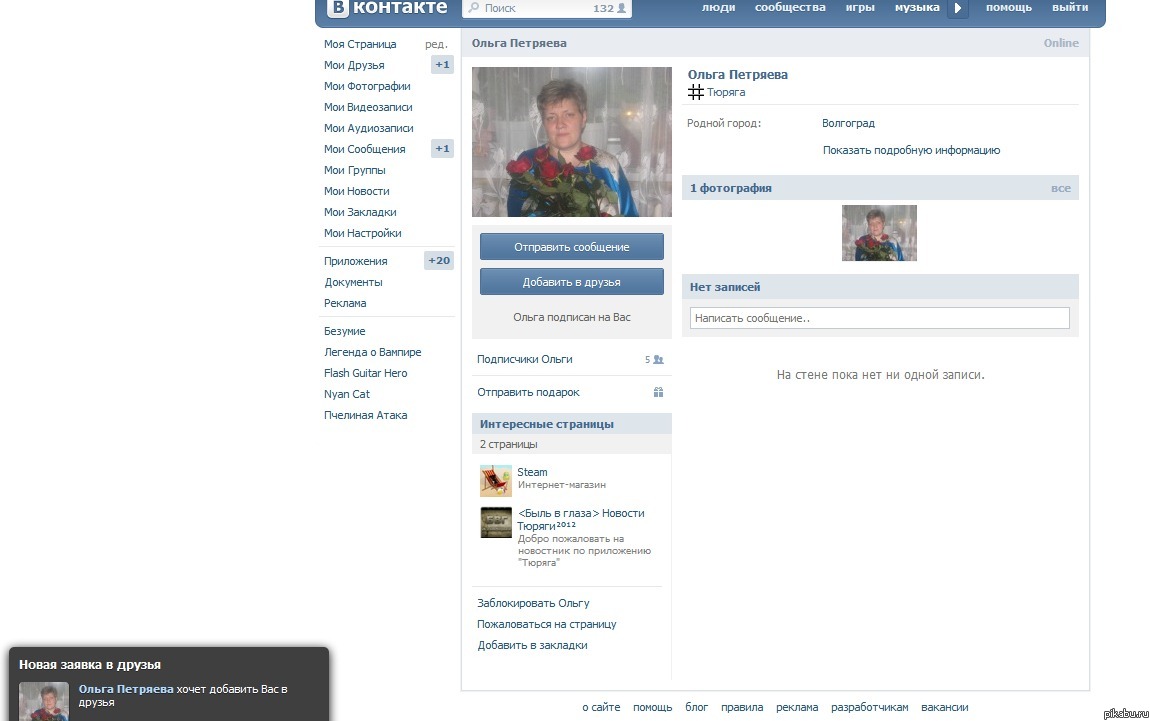Show all photos via все link
The width and height of the screenshot is (1150, 721).
tap(1060, 188)
